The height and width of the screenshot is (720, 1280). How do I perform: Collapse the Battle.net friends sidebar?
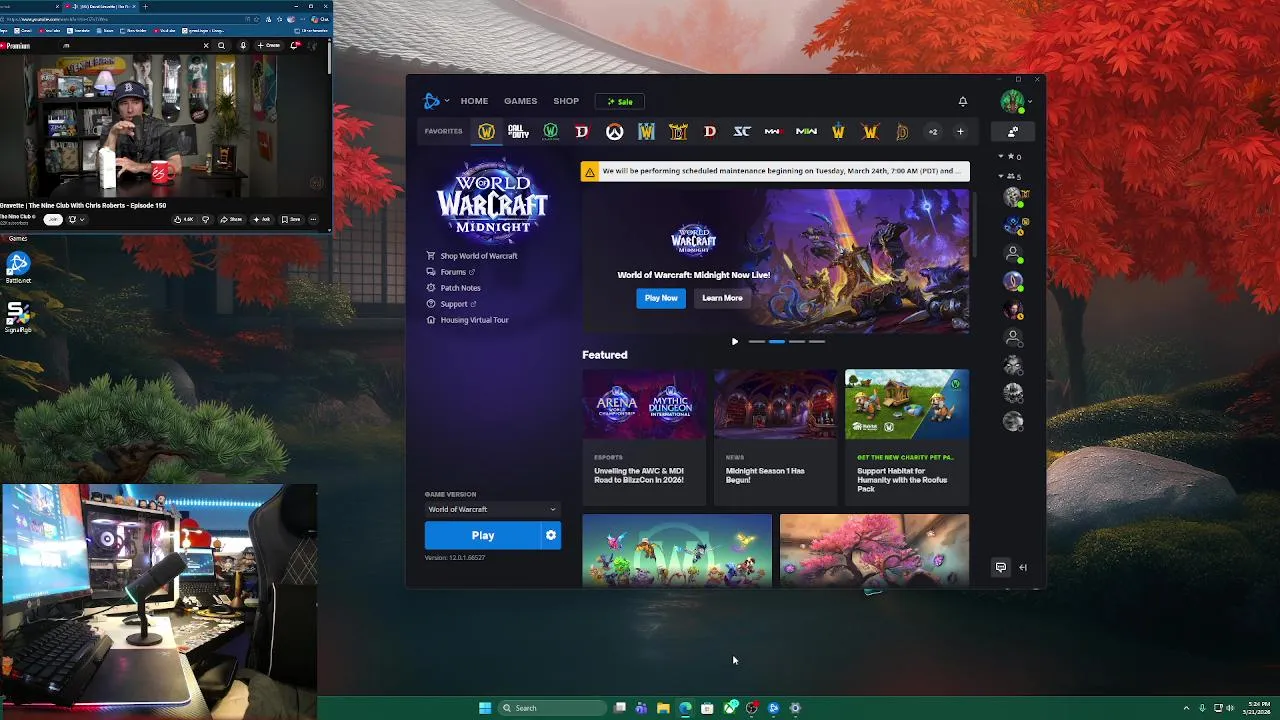coord(1023,567)
